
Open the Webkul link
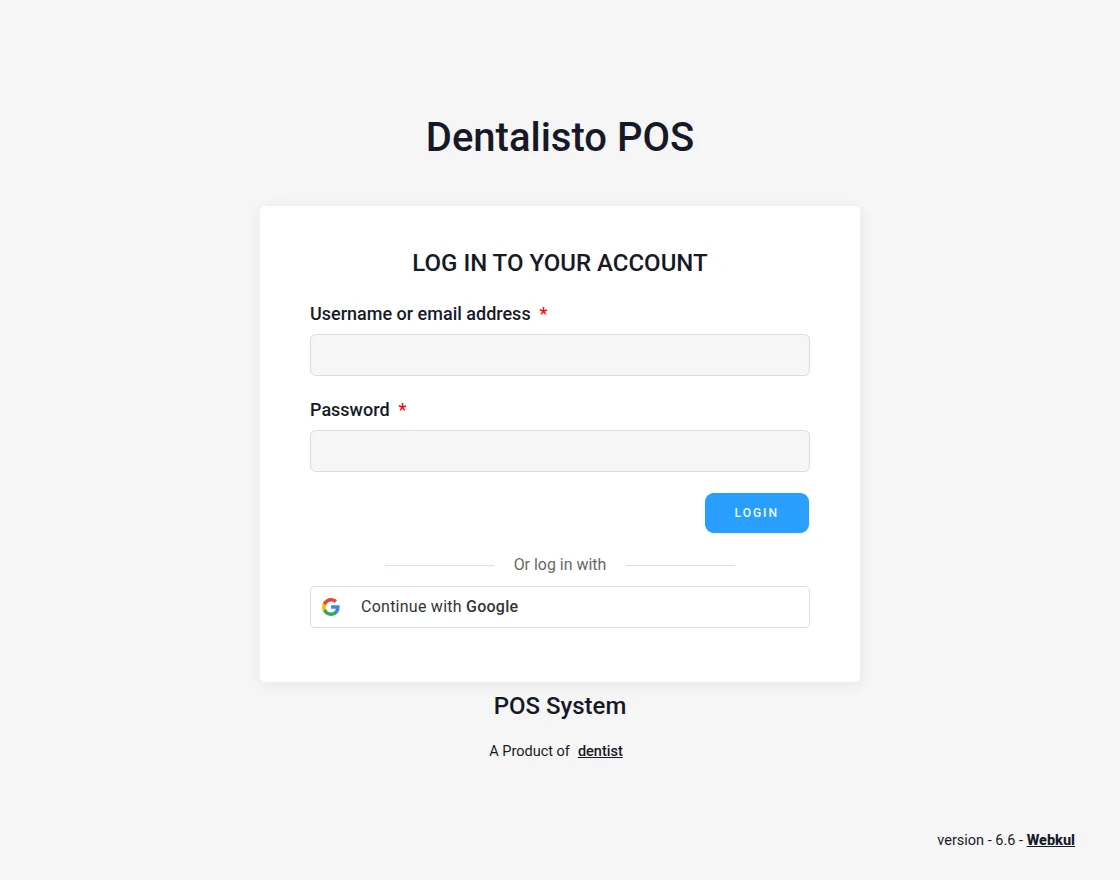pyautogui.click(x=1050, y=840)
